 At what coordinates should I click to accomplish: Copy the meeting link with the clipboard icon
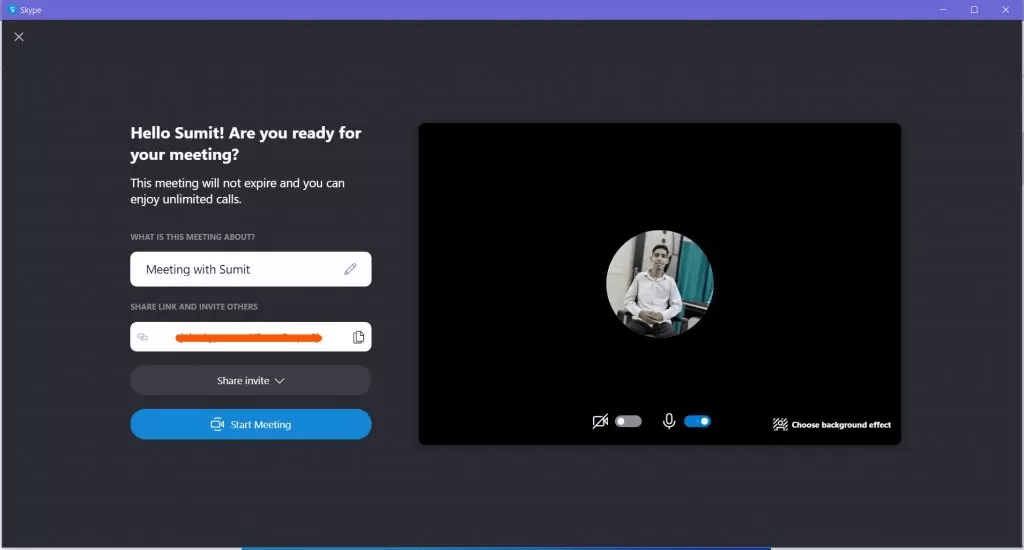tap(358, 337)
